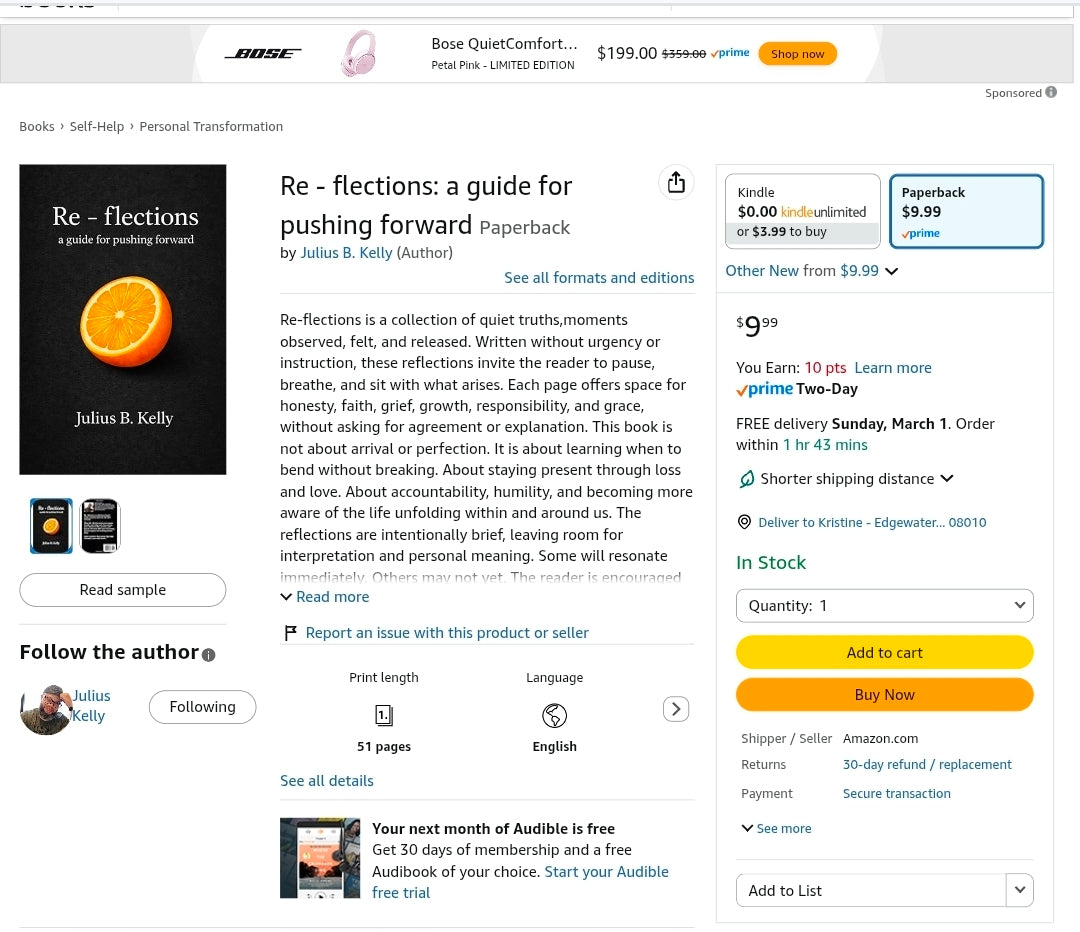Go to the Self-Help breadcrumb
1080x932 pixels.
pyautogui.click(x=97, y=126)
